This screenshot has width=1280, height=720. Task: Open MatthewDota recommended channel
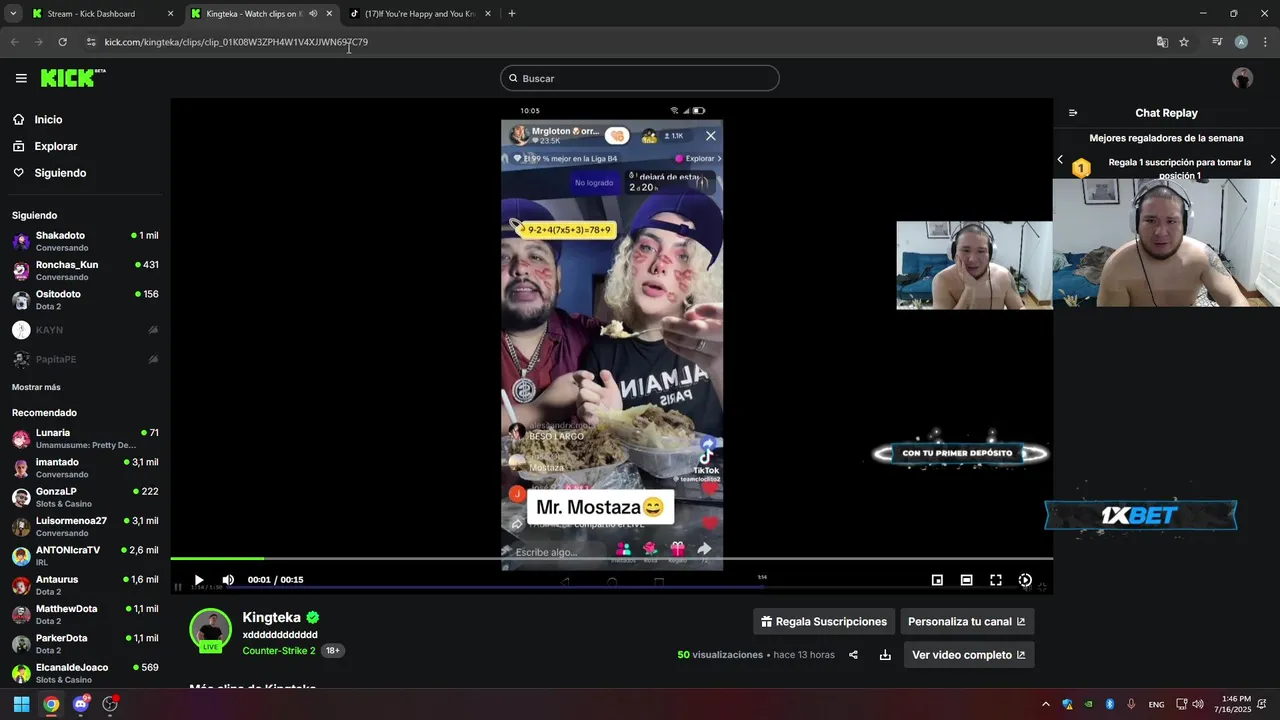coord(85,614)
